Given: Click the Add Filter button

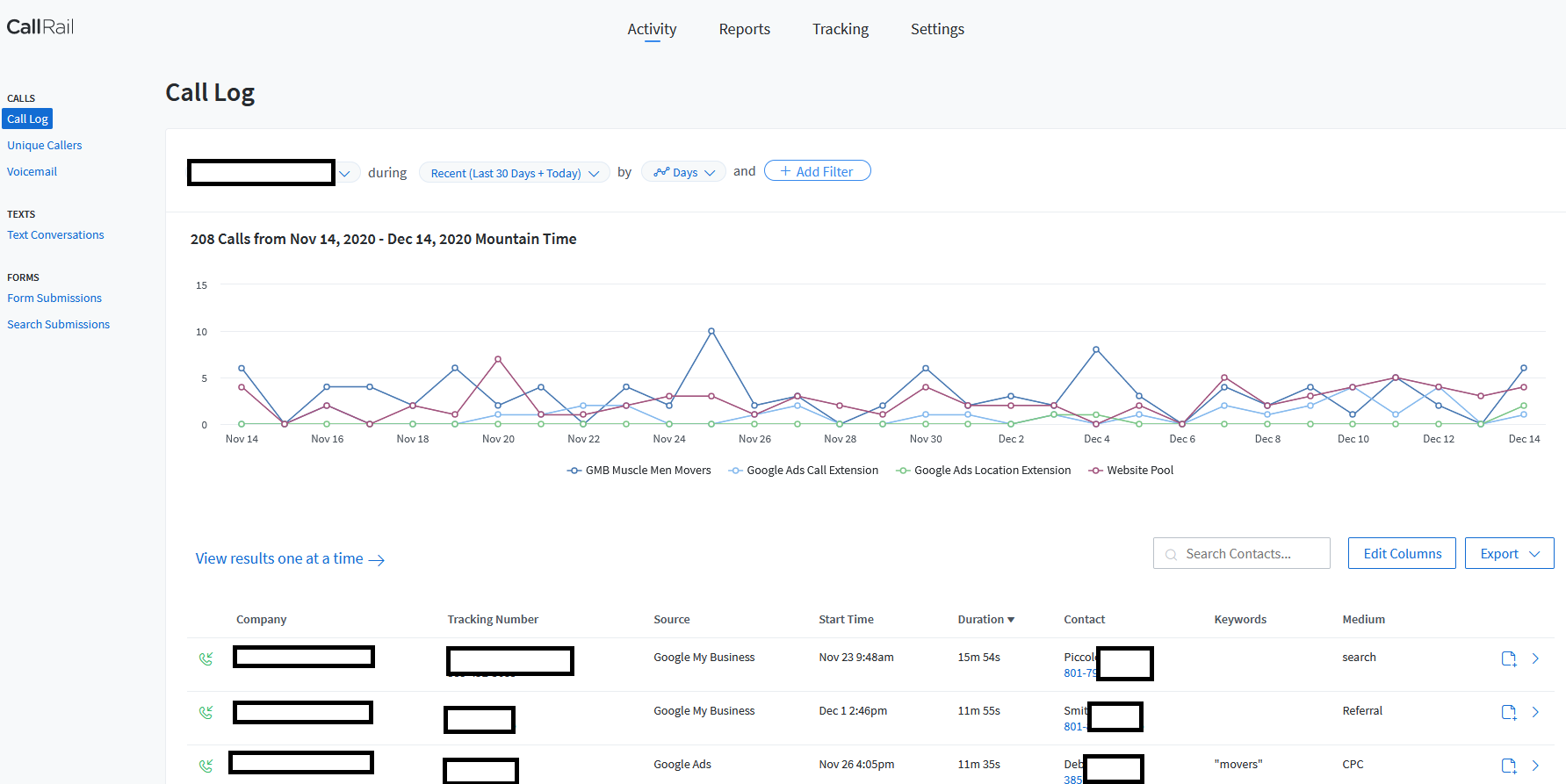Looking at the screenshot, I should tap(817, 171).
